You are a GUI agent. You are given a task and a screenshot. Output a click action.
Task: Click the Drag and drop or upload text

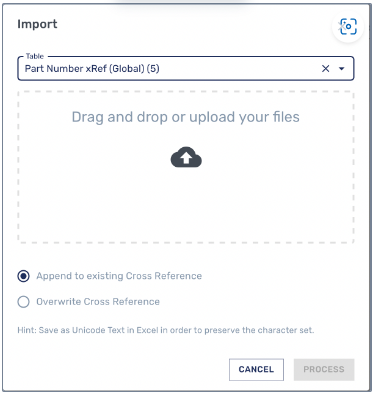click(x=186, y=117)
